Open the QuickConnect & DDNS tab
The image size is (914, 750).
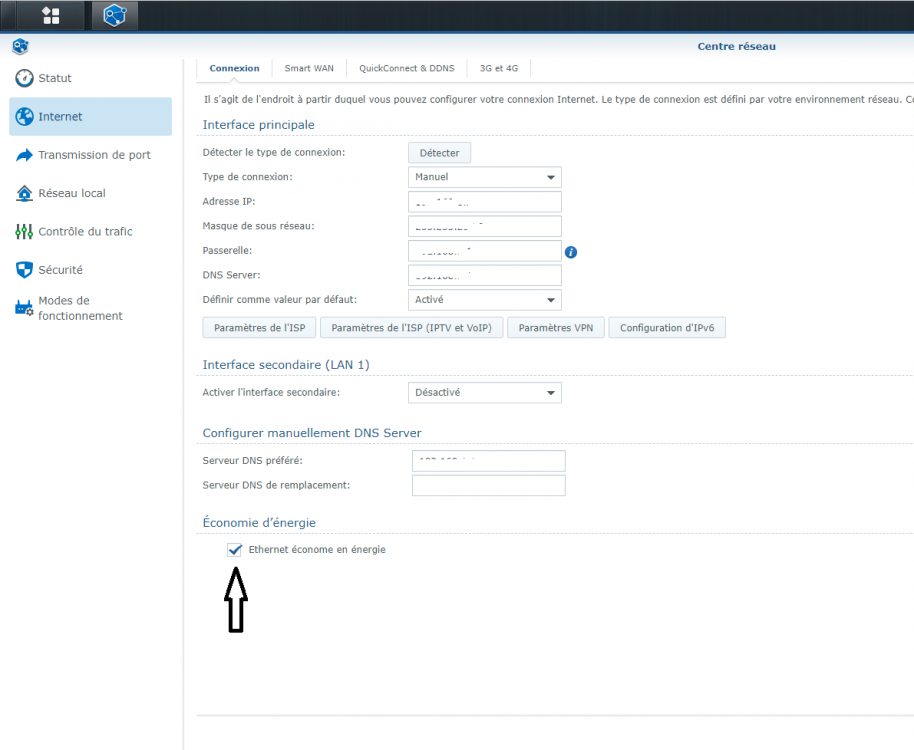click(406, 68)
